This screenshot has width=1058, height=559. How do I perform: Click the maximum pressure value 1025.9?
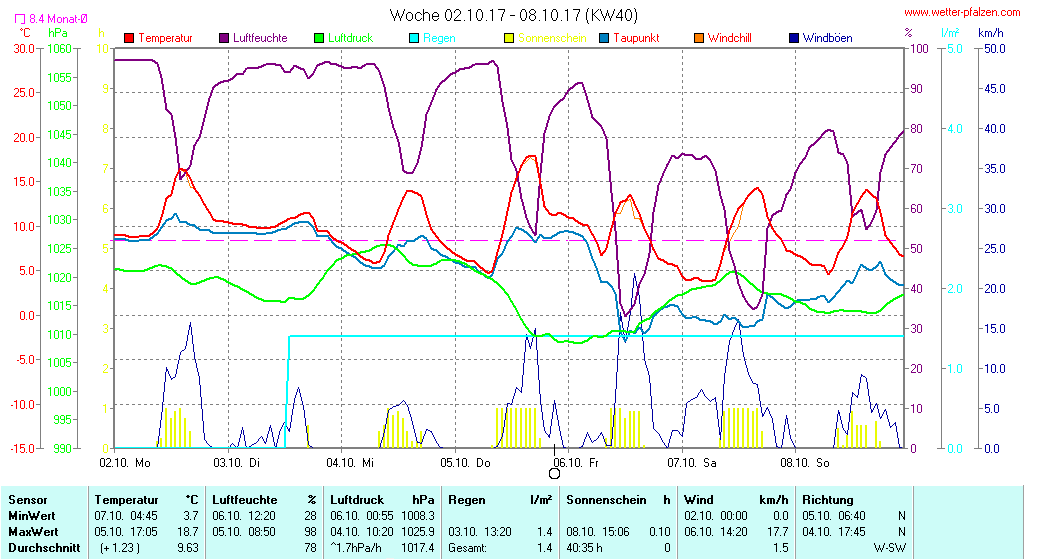tap(418, 532)
